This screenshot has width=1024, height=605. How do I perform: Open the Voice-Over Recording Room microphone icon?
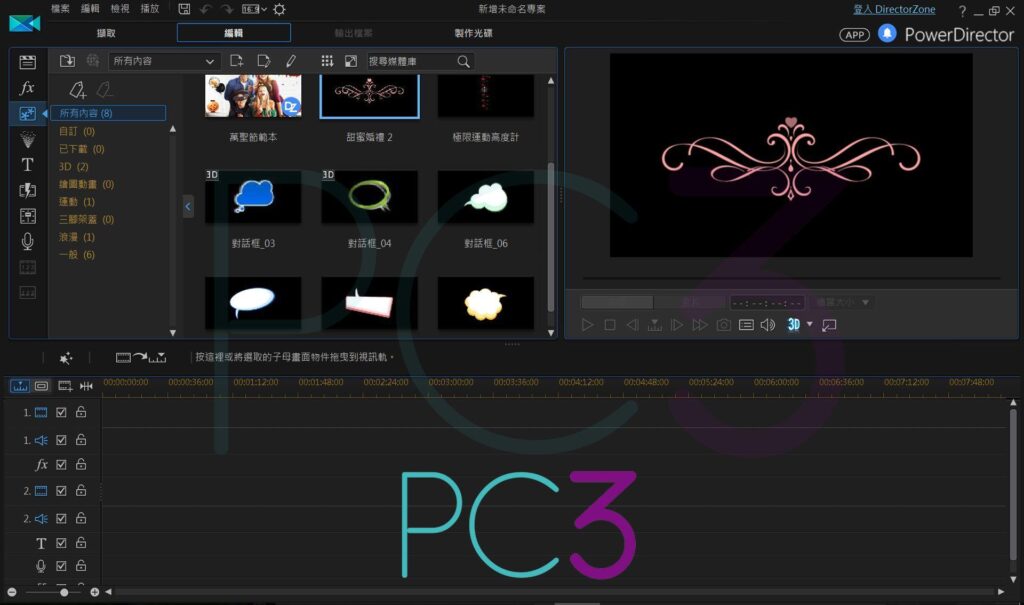(x=27, y=241)
